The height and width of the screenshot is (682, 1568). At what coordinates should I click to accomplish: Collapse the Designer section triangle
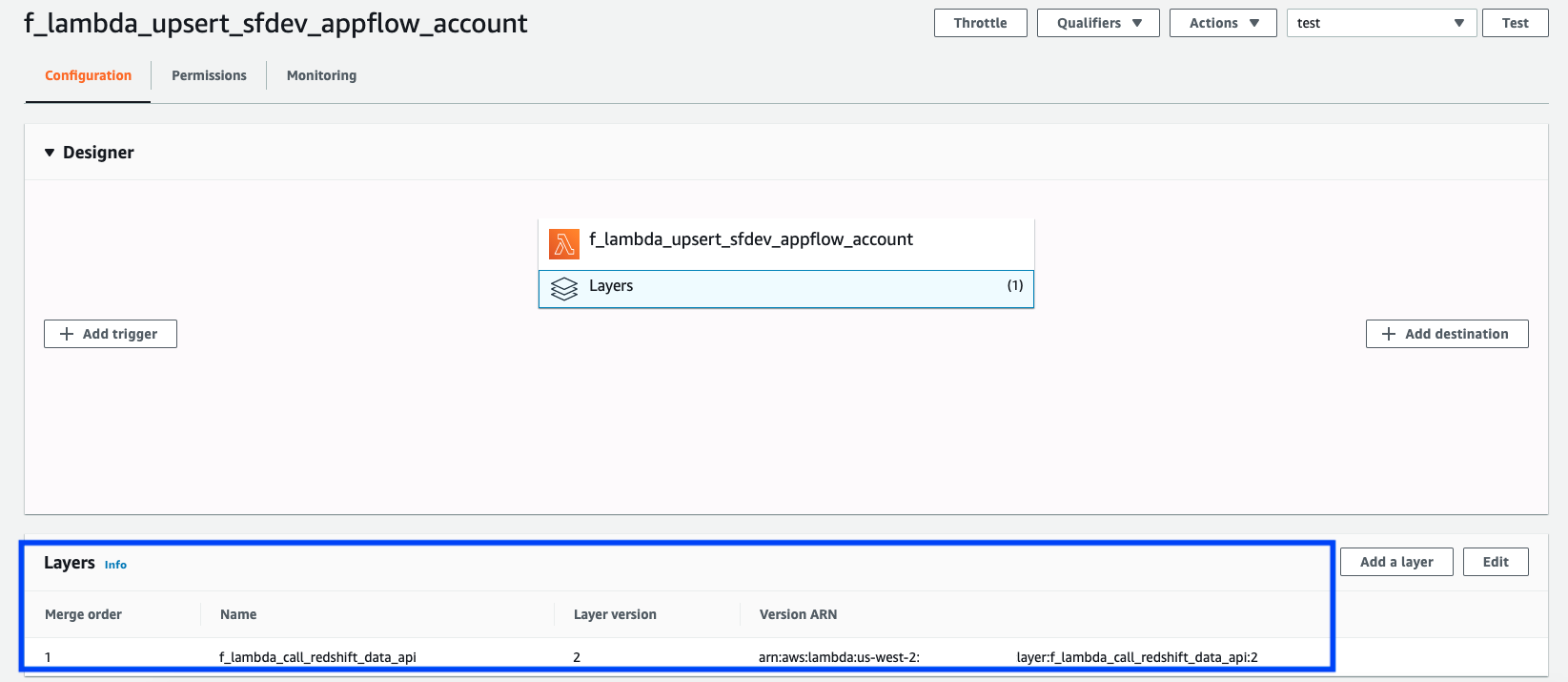coord(50,153)
